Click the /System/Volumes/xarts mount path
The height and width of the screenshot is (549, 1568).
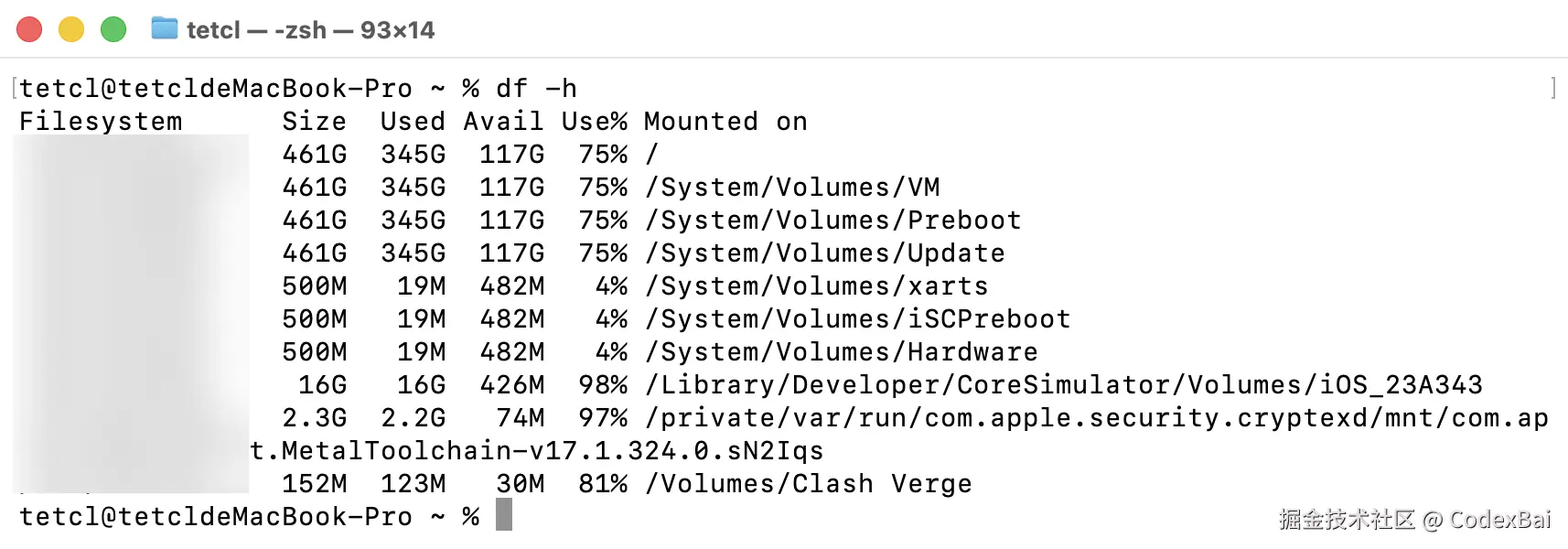pyautogui.click(x=817, y=286)
